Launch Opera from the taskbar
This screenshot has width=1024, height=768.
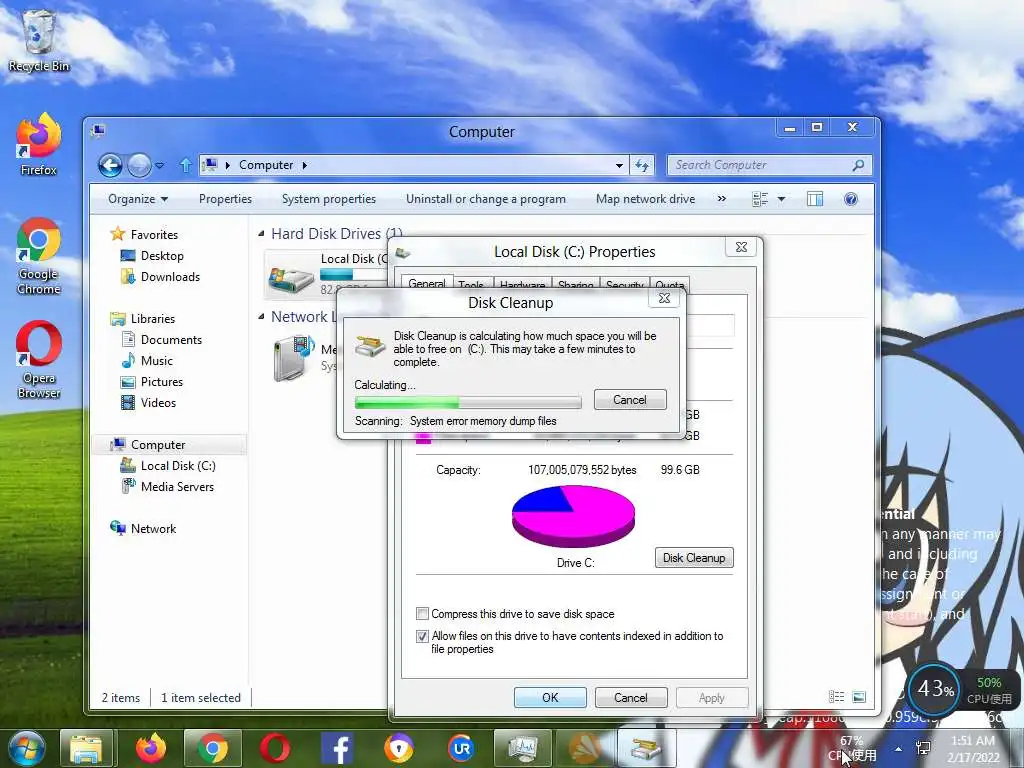[x=275, y=748]
